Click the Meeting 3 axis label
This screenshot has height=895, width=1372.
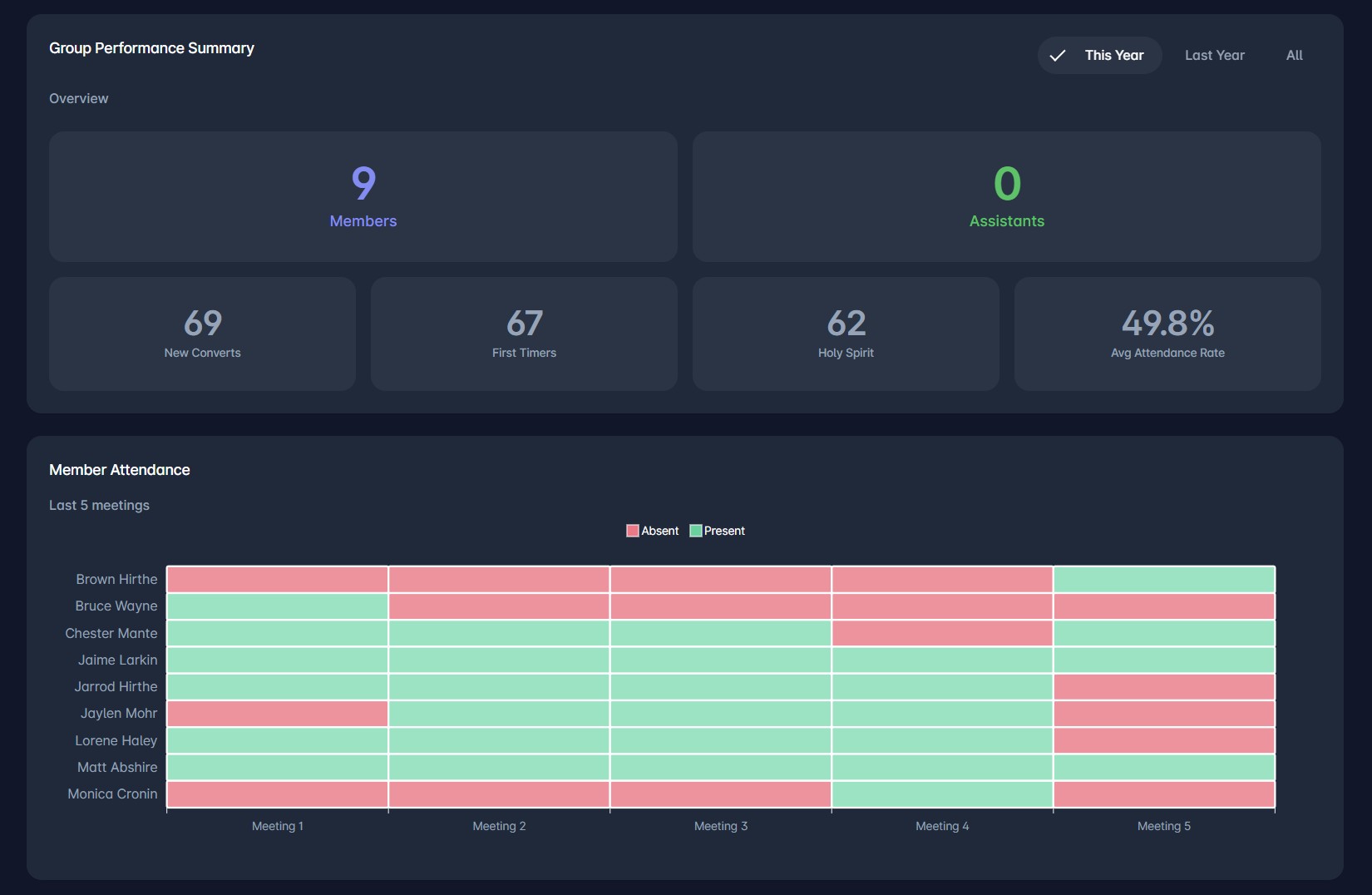[720, 826]
